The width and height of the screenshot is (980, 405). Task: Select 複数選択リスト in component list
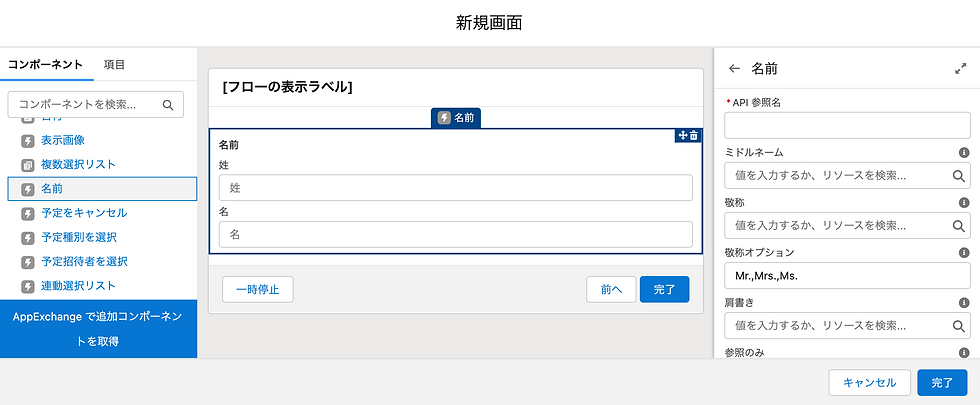click(x=78, y=164)
